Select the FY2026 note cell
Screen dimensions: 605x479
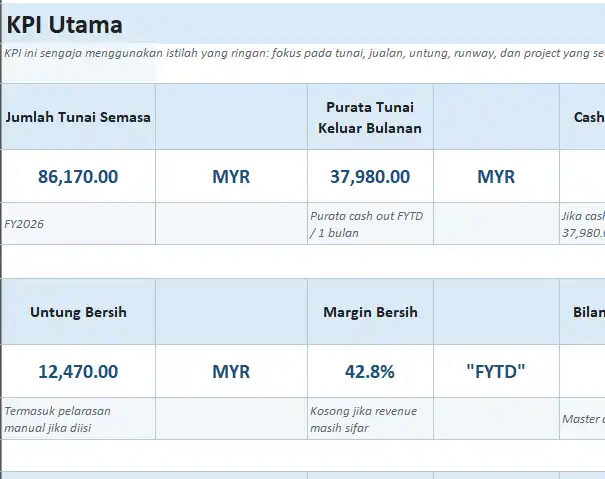coord(78,225)
